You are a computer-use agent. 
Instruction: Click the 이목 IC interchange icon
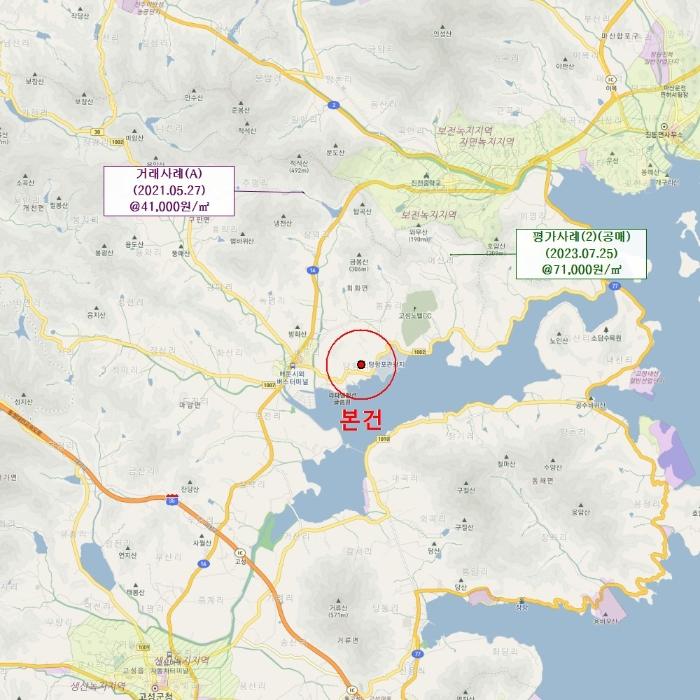pos(611,79)
